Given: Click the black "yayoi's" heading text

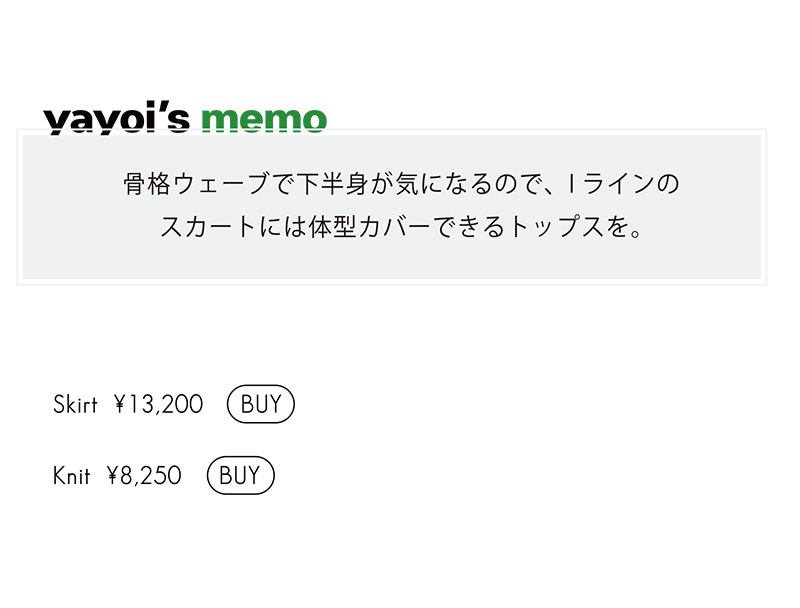Looking at the screenshot, I should pos(117,120).
